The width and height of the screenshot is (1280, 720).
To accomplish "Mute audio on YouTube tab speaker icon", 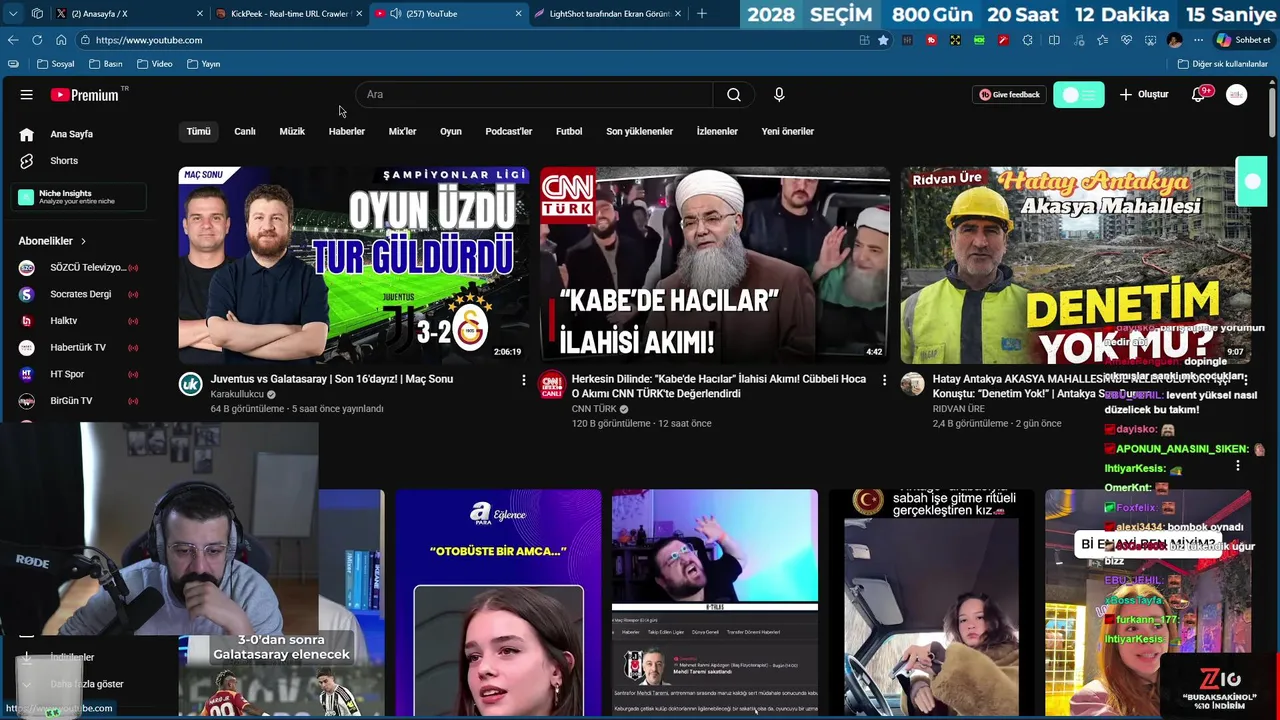I will 396,14.
